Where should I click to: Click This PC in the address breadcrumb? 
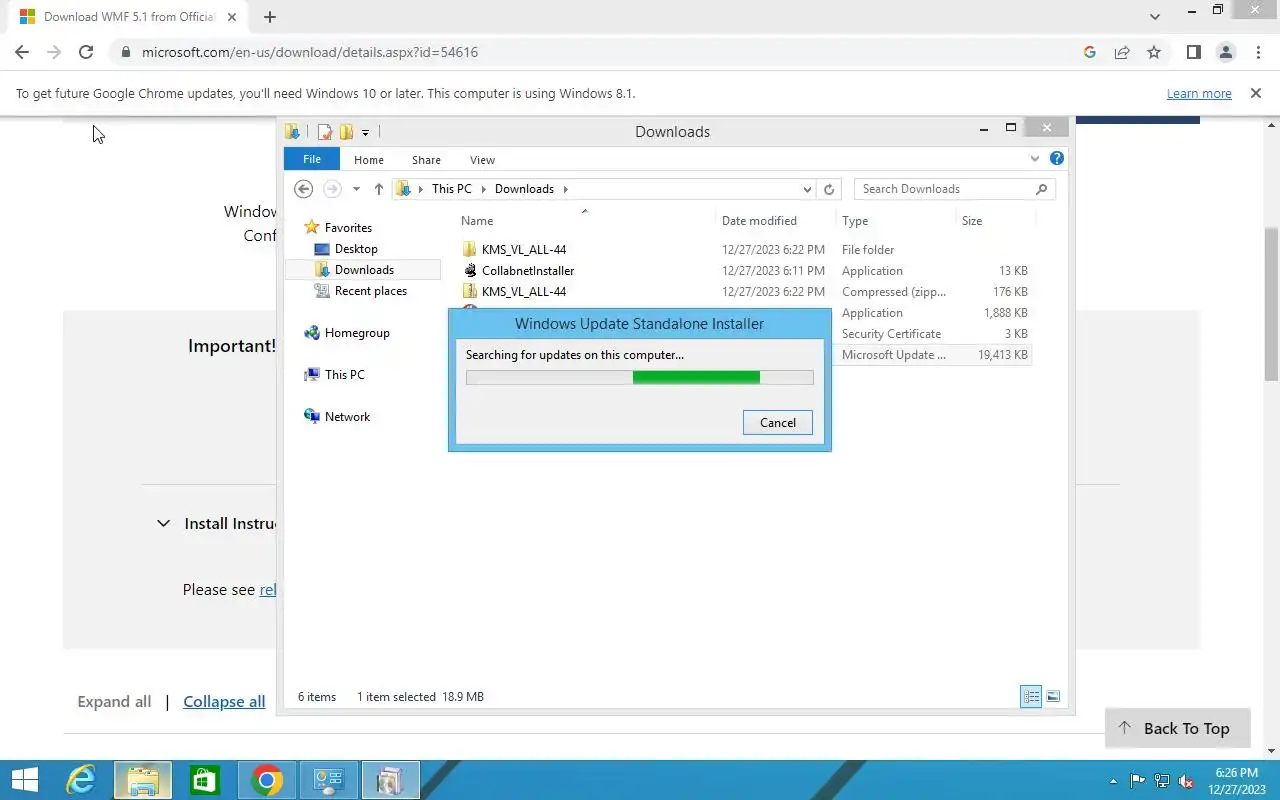[451, 189]
